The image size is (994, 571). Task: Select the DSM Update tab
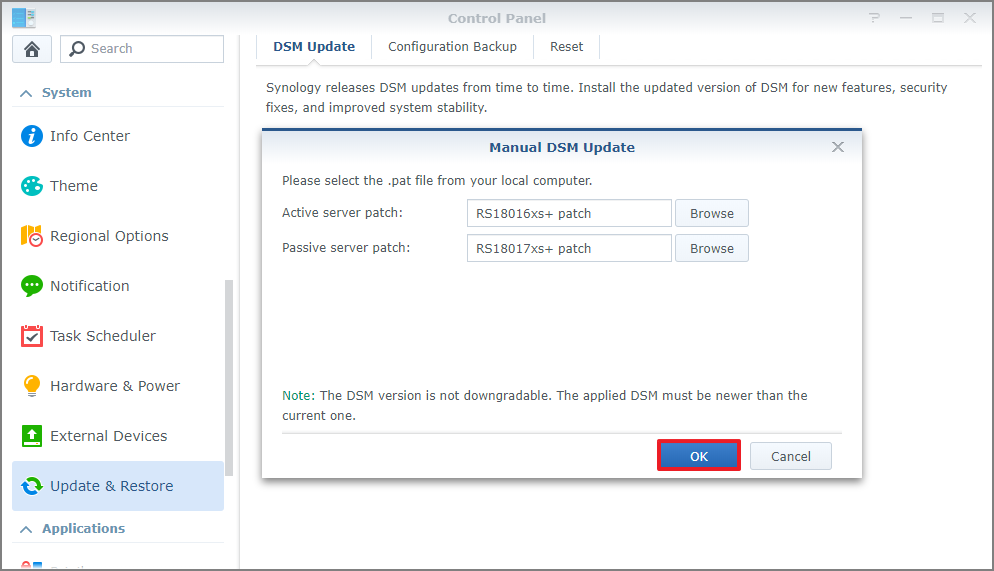[x=314, y=47]
